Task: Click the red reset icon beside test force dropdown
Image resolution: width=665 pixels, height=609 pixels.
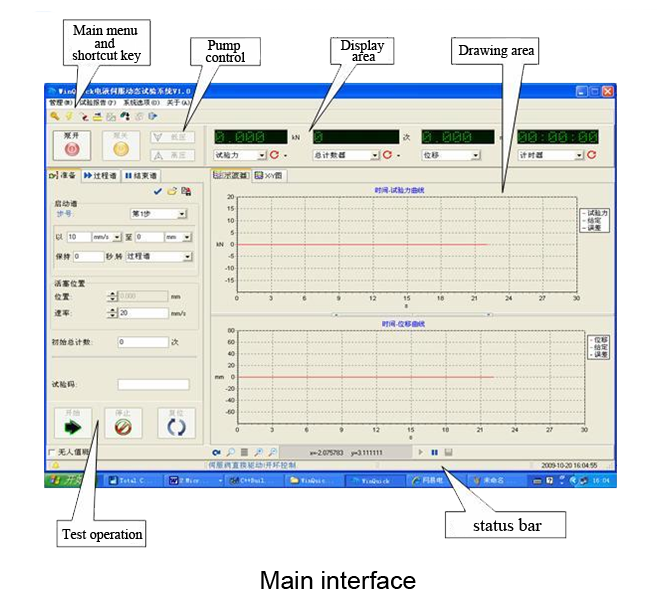Action: tap(275, 156)
